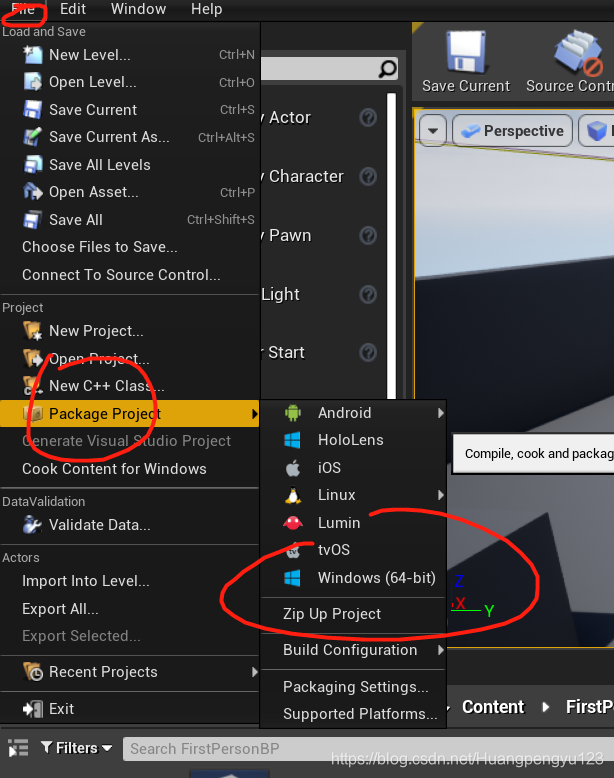Click the Search FirstPersonBP field
The height and width of the screenshot is (778, 614).
[368, 749]
